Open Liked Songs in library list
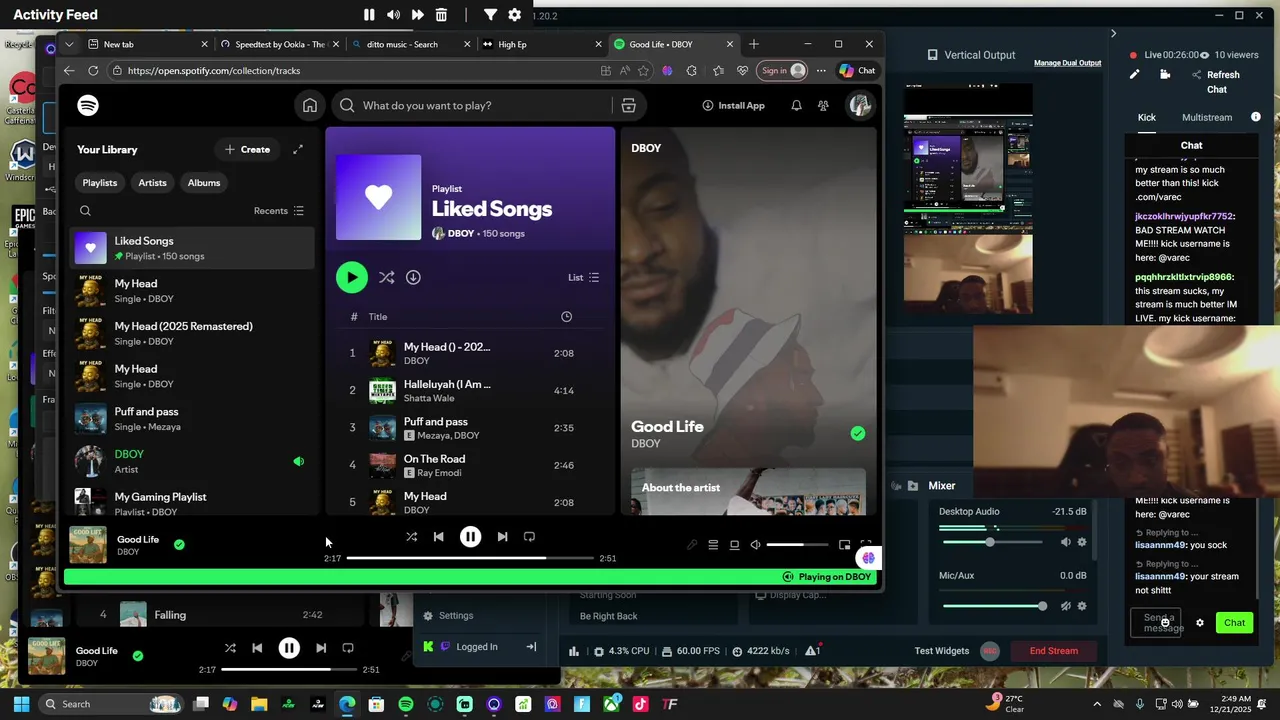Screen dimensions: 1280x720 (192, 248)
